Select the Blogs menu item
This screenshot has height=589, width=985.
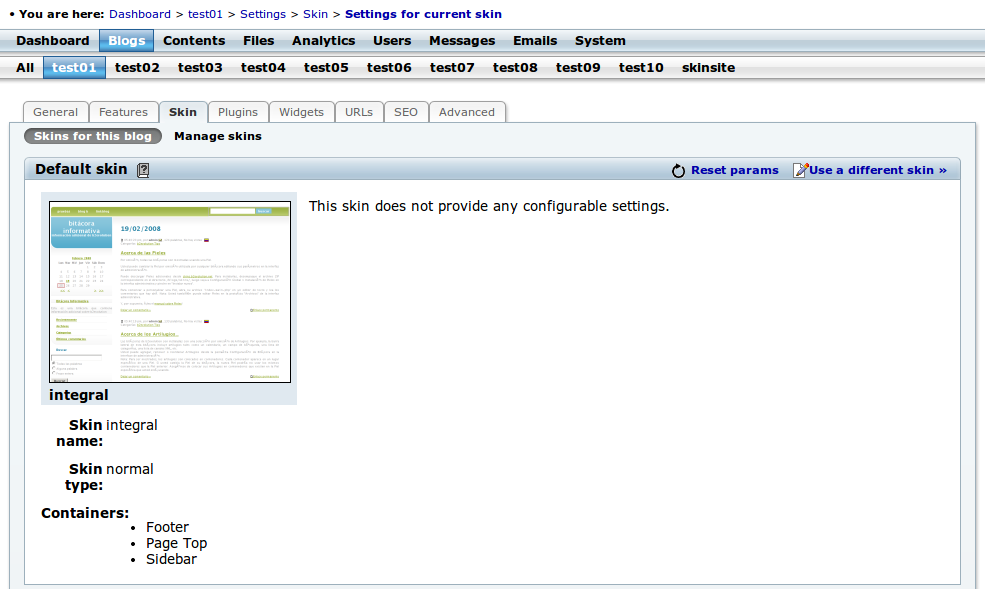pyautogui.click(x=126, y=41)
